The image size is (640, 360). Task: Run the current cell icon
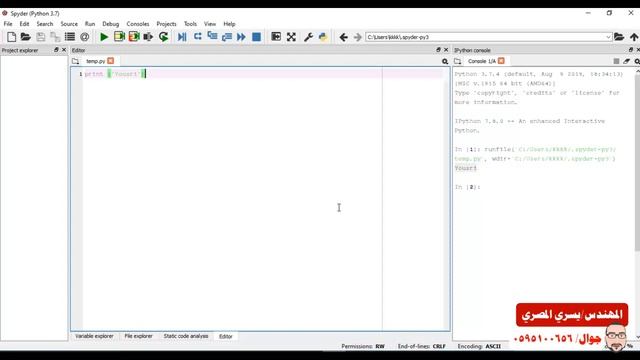point(119,37)
